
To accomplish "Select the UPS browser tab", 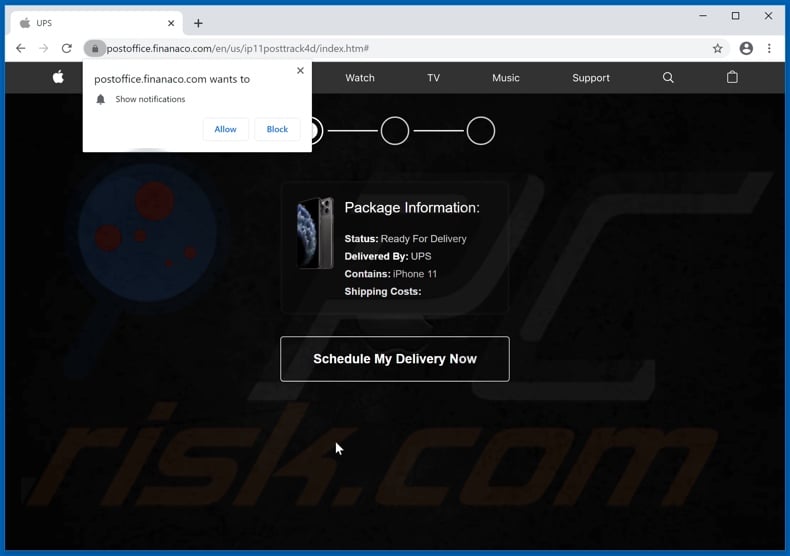I will pos(96,23).
